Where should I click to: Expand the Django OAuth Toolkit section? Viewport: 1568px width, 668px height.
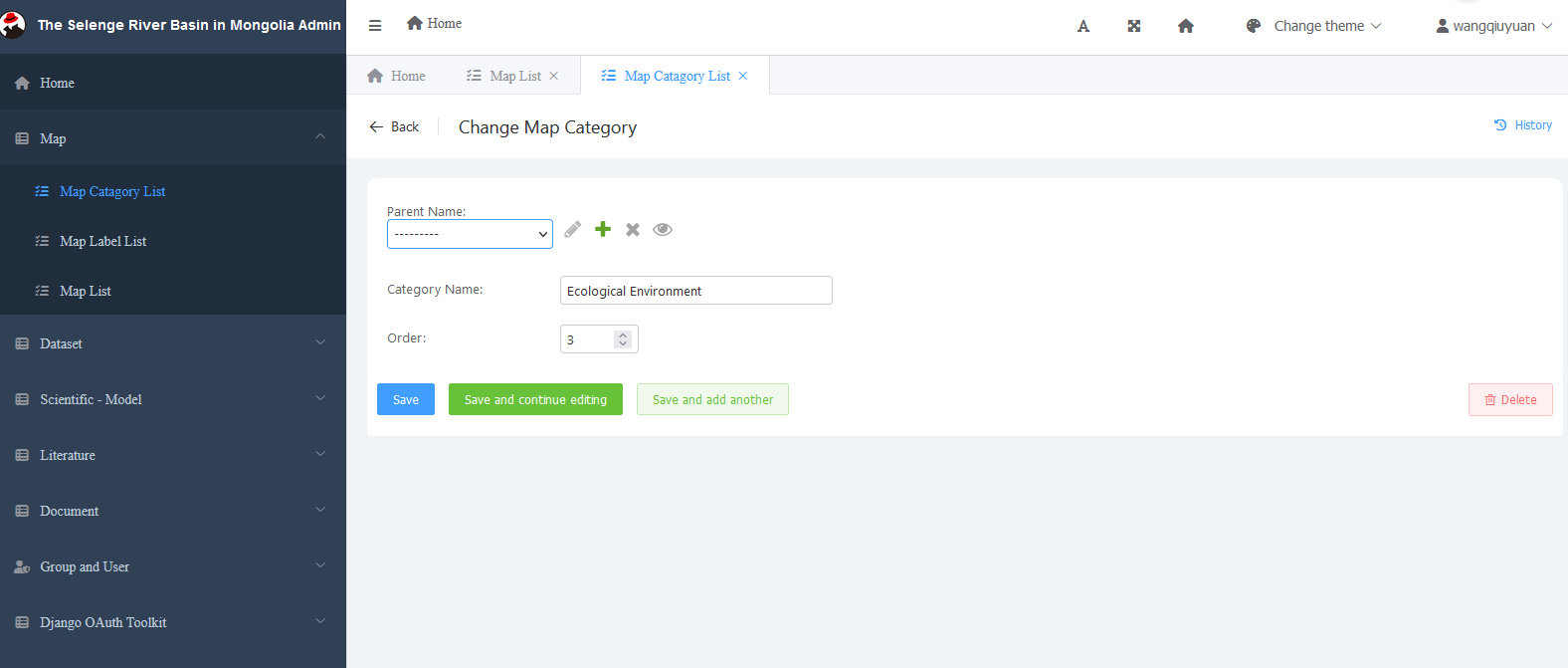pyautogui.click(x=173, y=622)
